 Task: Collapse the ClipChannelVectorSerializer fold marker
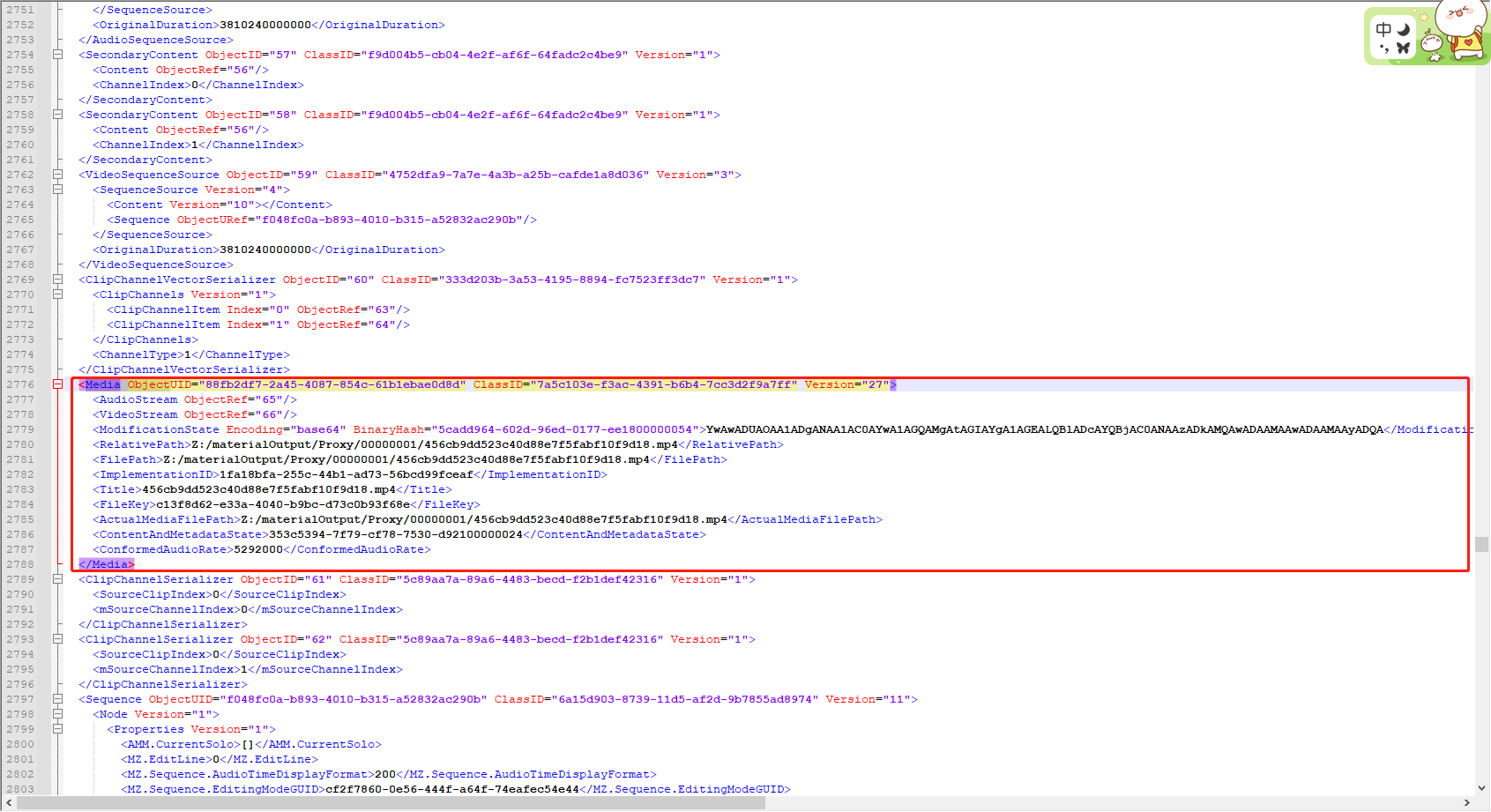coord(57,279)
